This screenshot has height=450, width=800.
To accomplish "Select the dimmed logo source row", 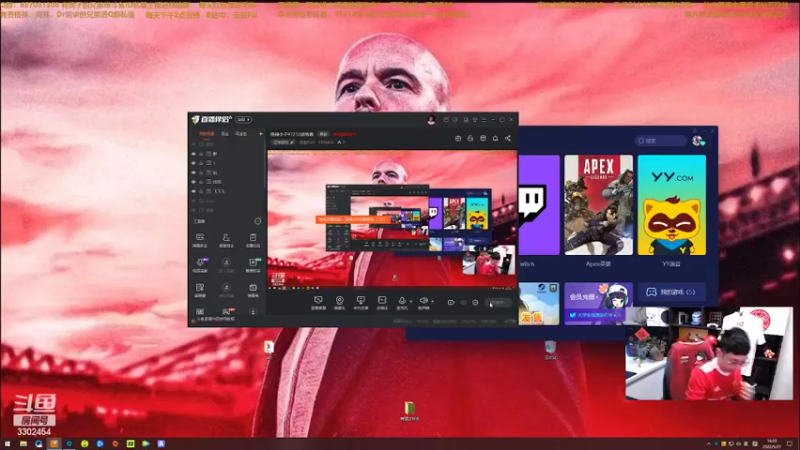I will [228, 201].
